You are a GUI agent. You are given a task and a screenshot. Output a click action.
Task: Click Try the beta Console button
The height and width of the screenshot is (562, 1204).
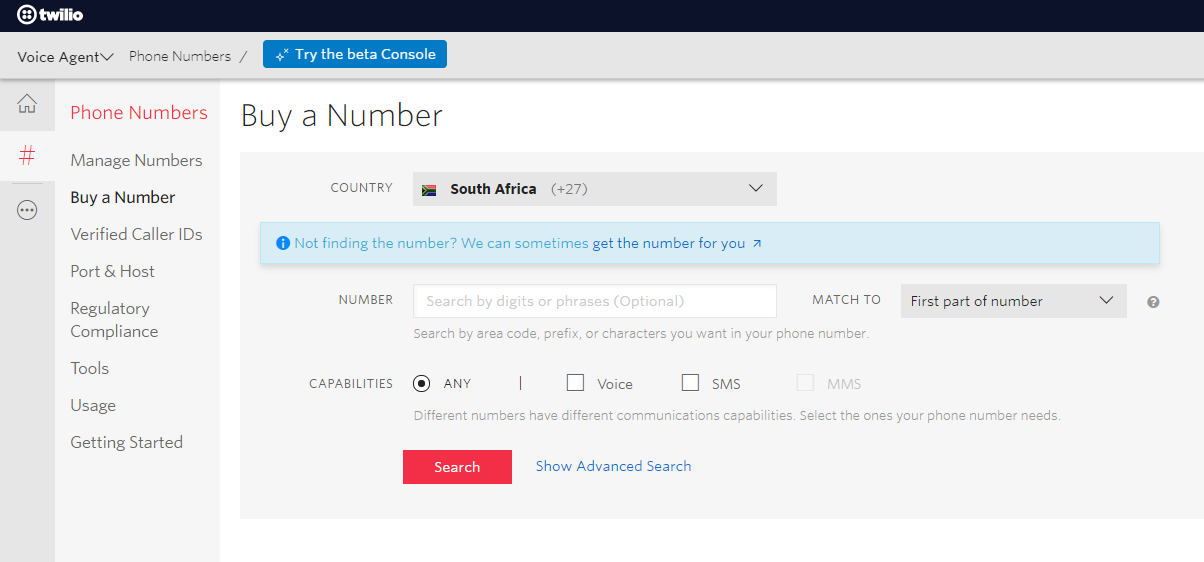(x=355, y=55)
